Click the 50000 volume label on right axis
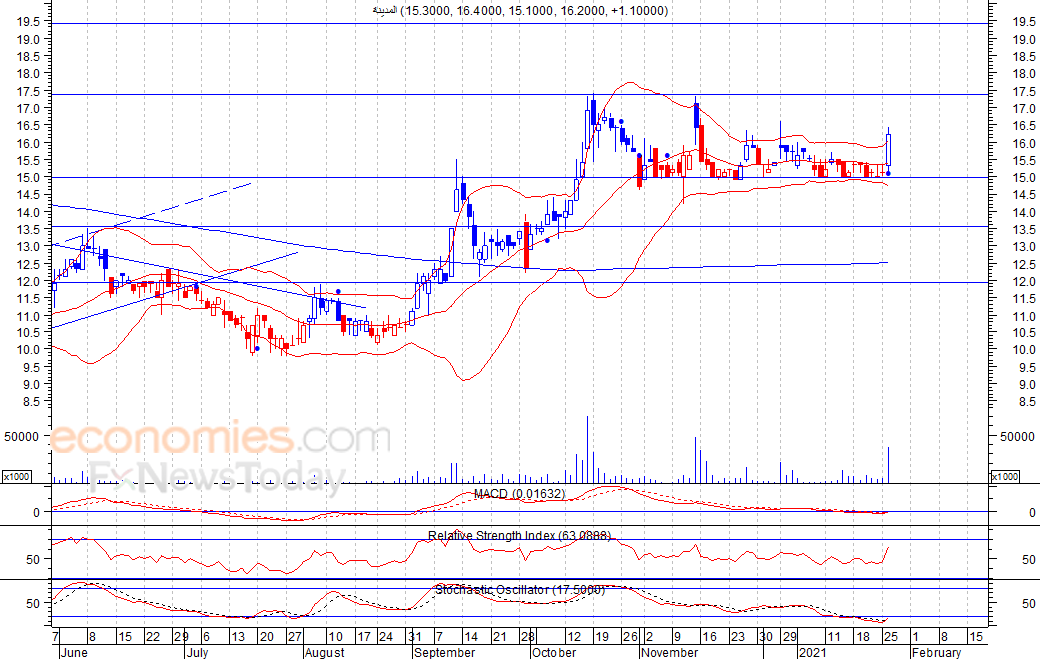 click(1017, 436)
